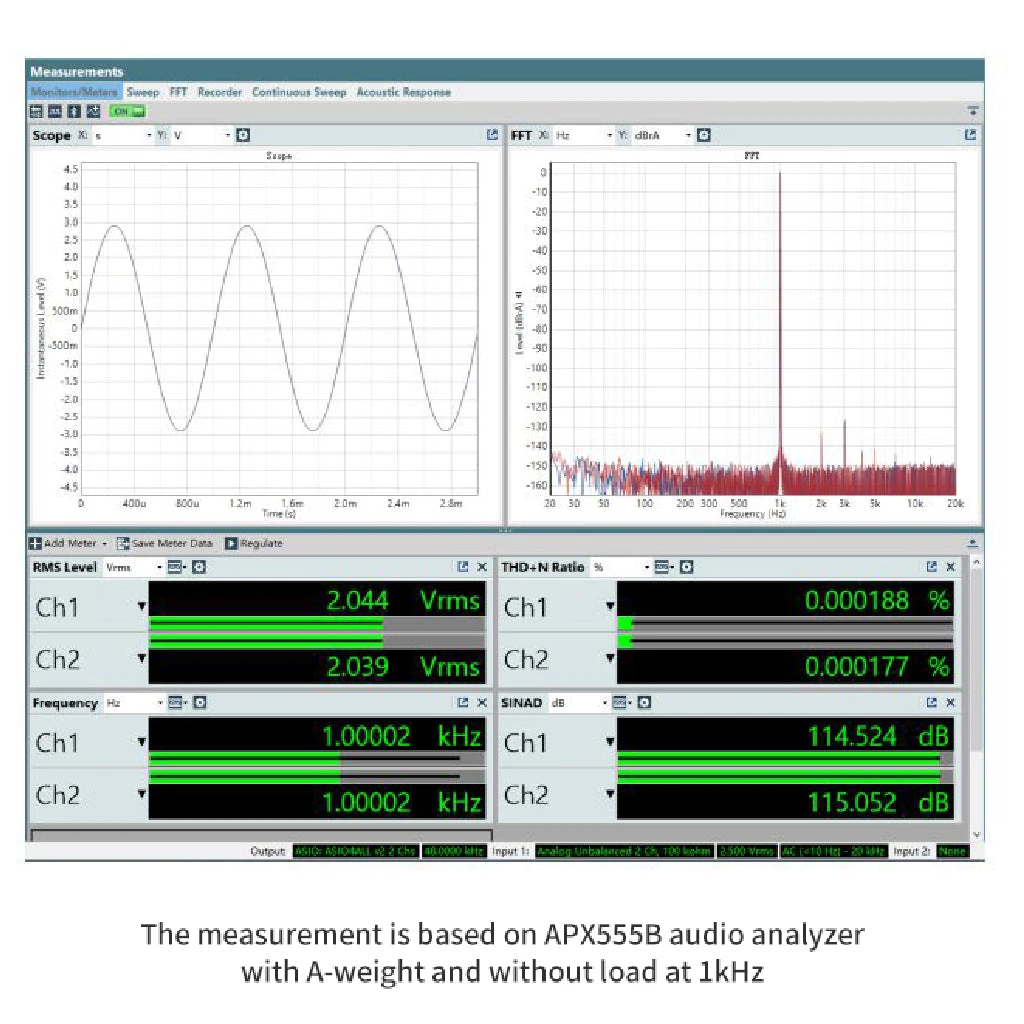
Task: Expand the Ch1 arrow in THD+N Ratio
Action: [x=609, y=606]
